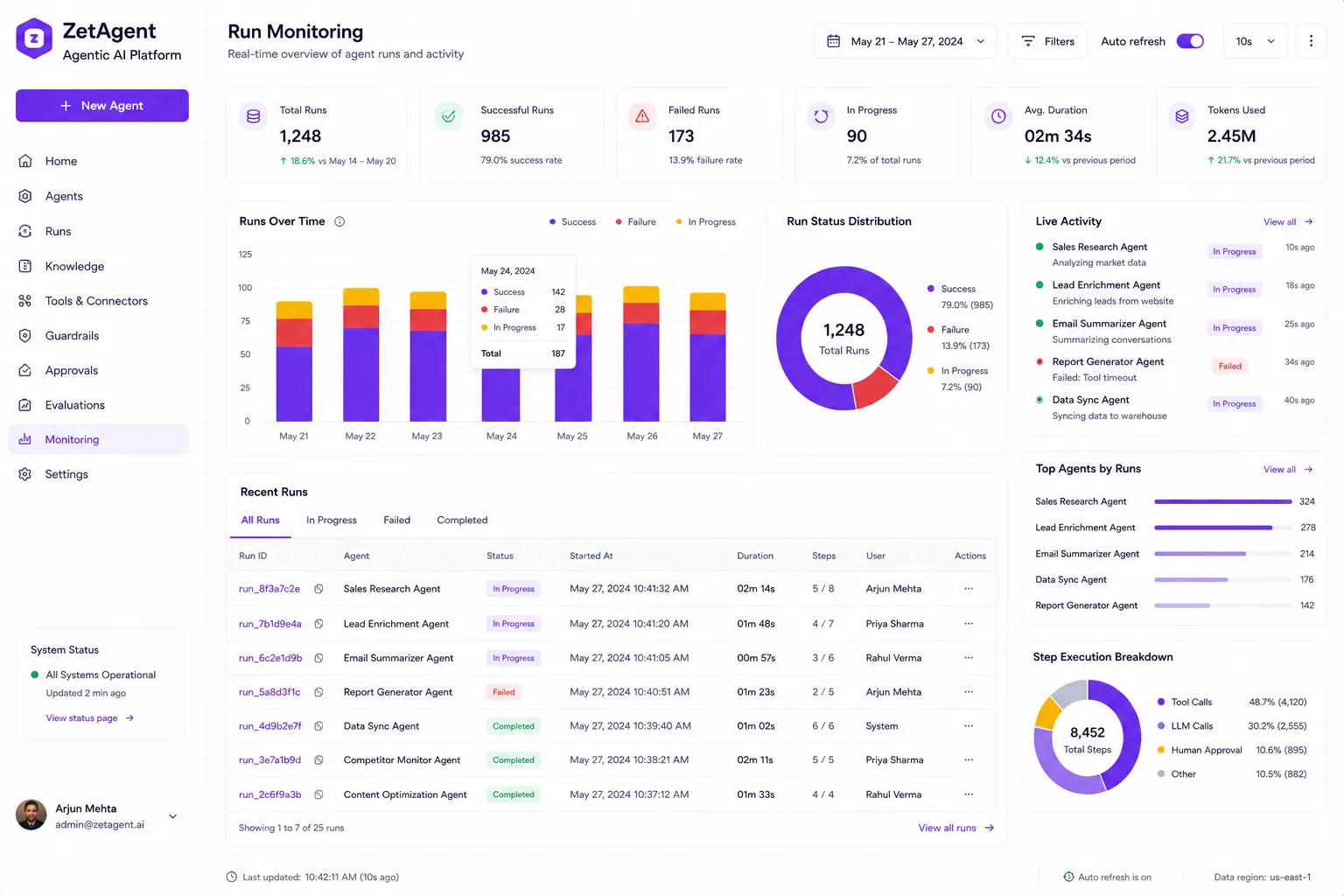The image size is (1344, 896).
Task: Open the 10s refresh interval dropdown
Action: point(1255,41)
